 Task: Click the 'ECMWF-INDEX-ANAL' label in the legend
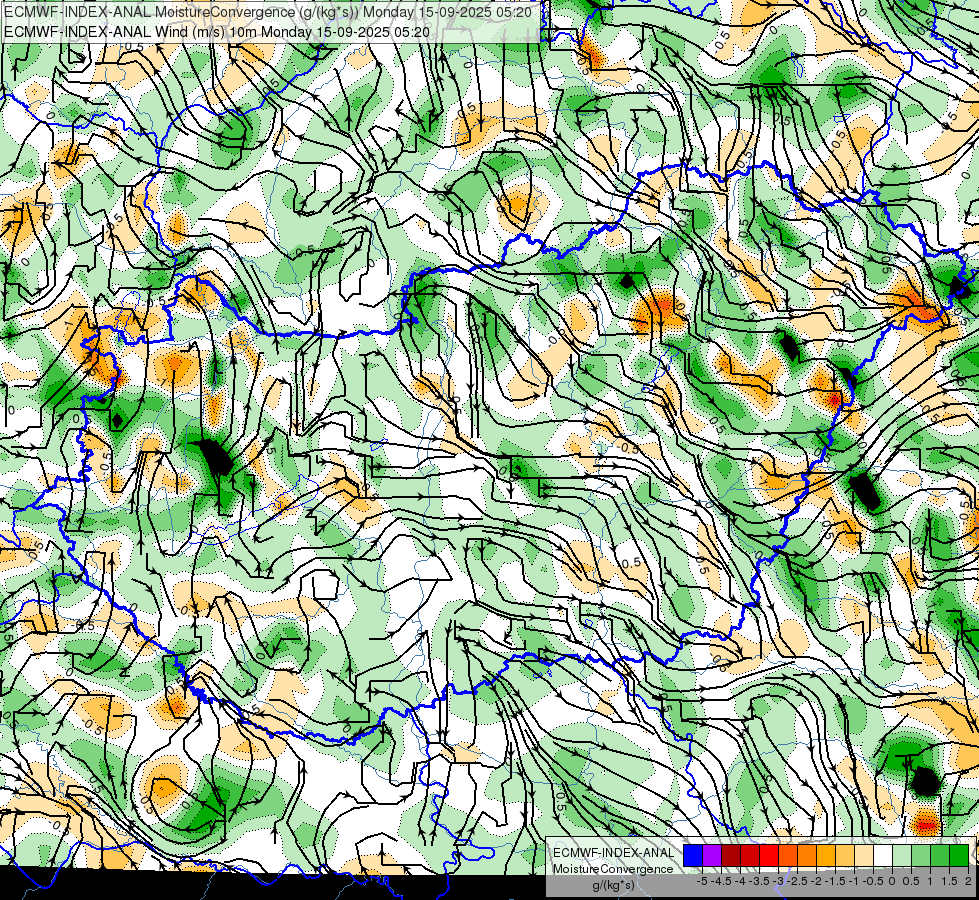tap(613, 853)
